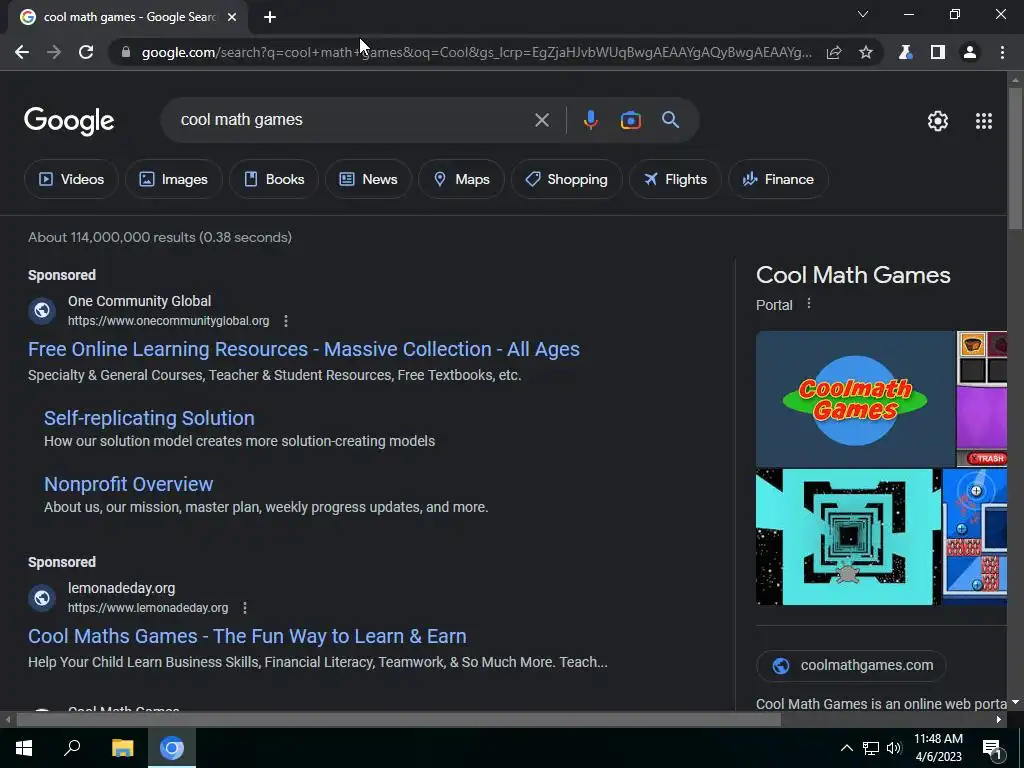Screen dimensions: 1024x768
Task: Open the browser side panel
Action: click(938, 52)
